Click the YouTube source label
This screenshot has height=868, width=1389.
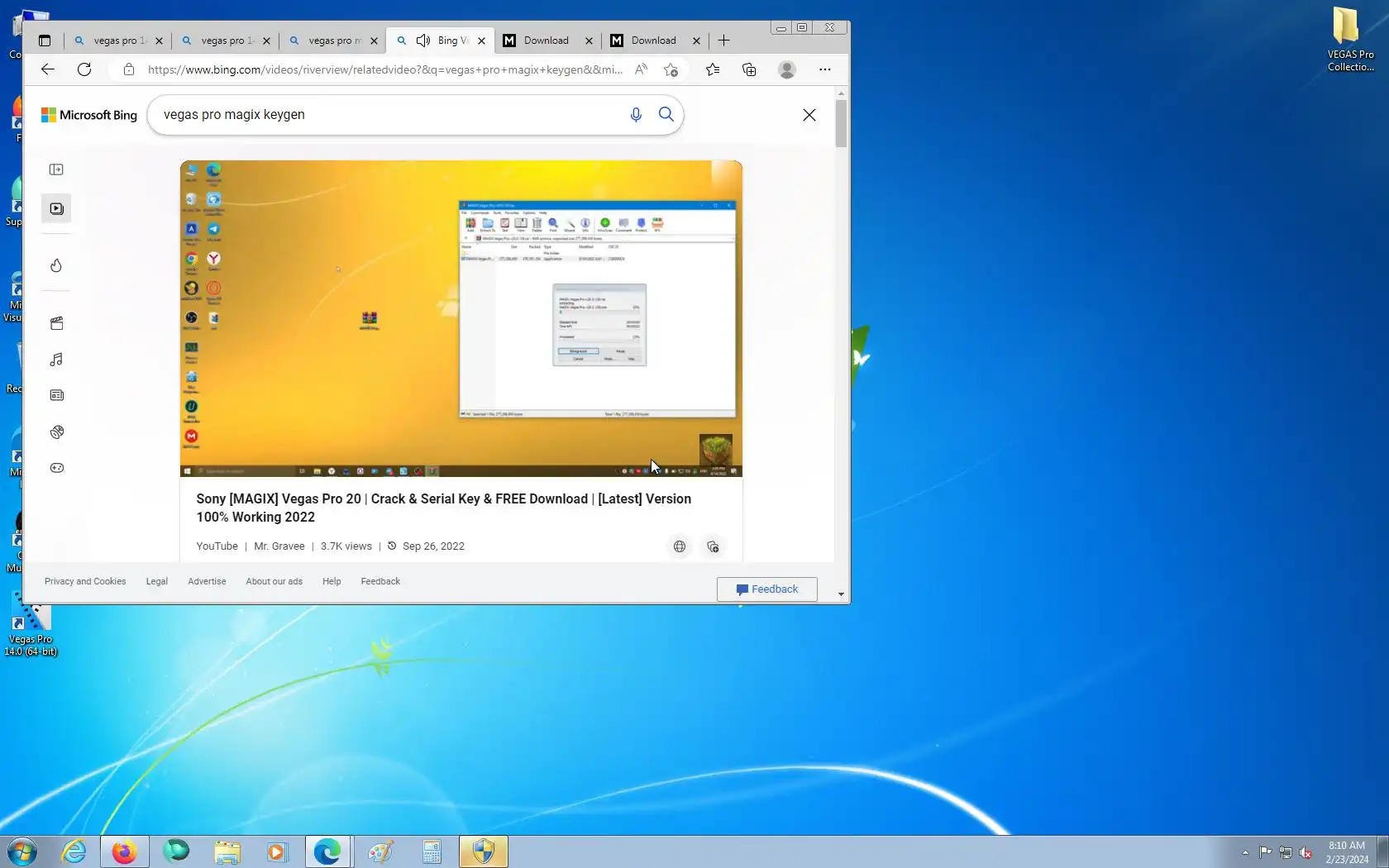[x=217, y=546]
